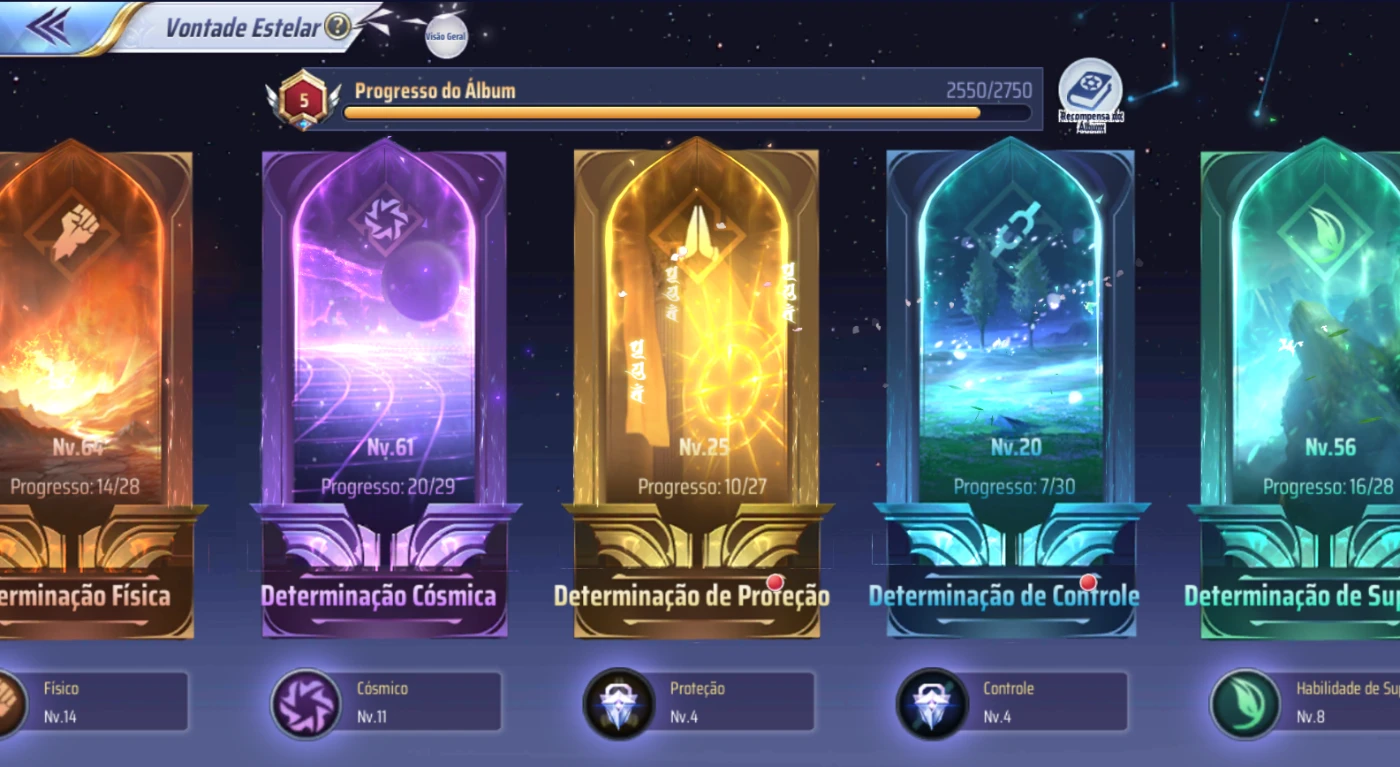Open the green Determinação de Suporte card

(x=1298, y=390)
